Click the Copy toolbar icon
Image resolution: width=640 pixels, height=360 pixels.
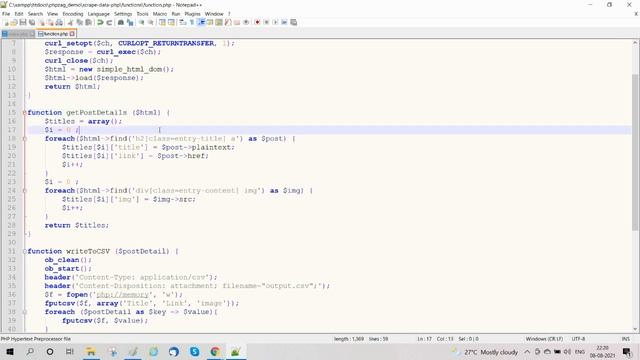(x=80, y=22)
